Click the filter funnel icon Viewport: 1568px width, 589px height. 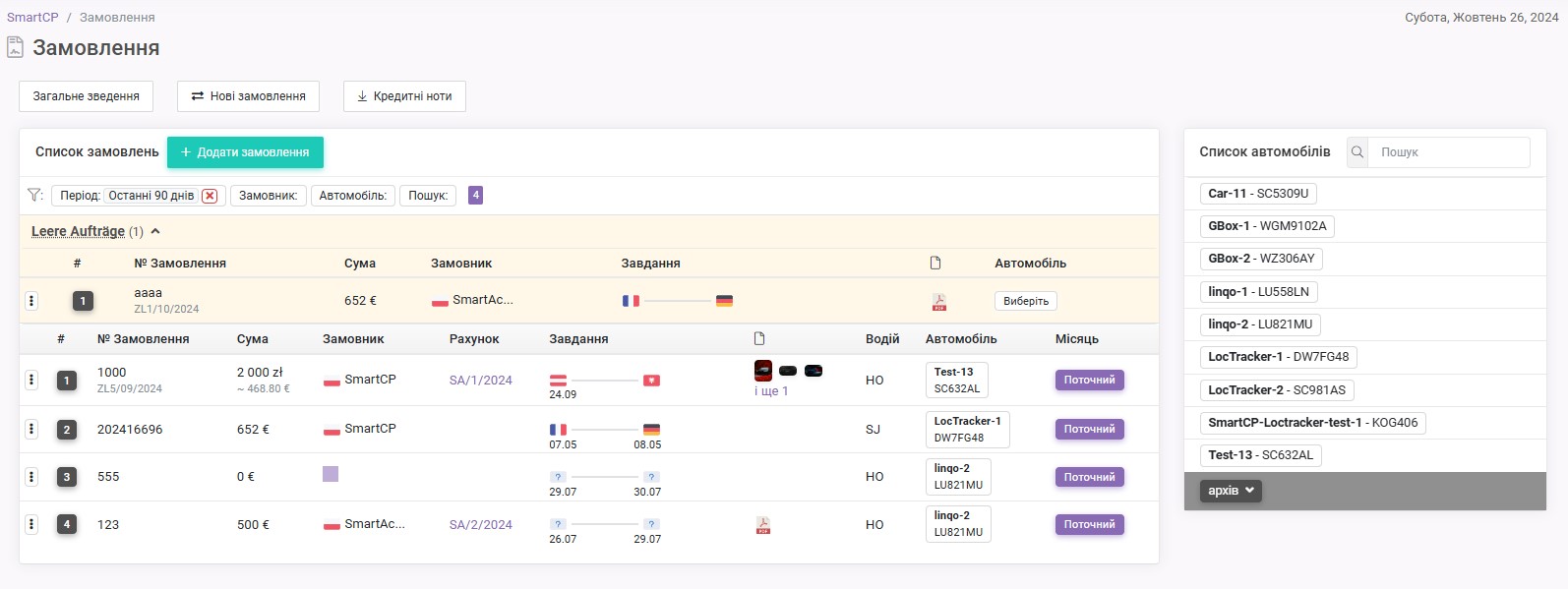pos(35,195)
